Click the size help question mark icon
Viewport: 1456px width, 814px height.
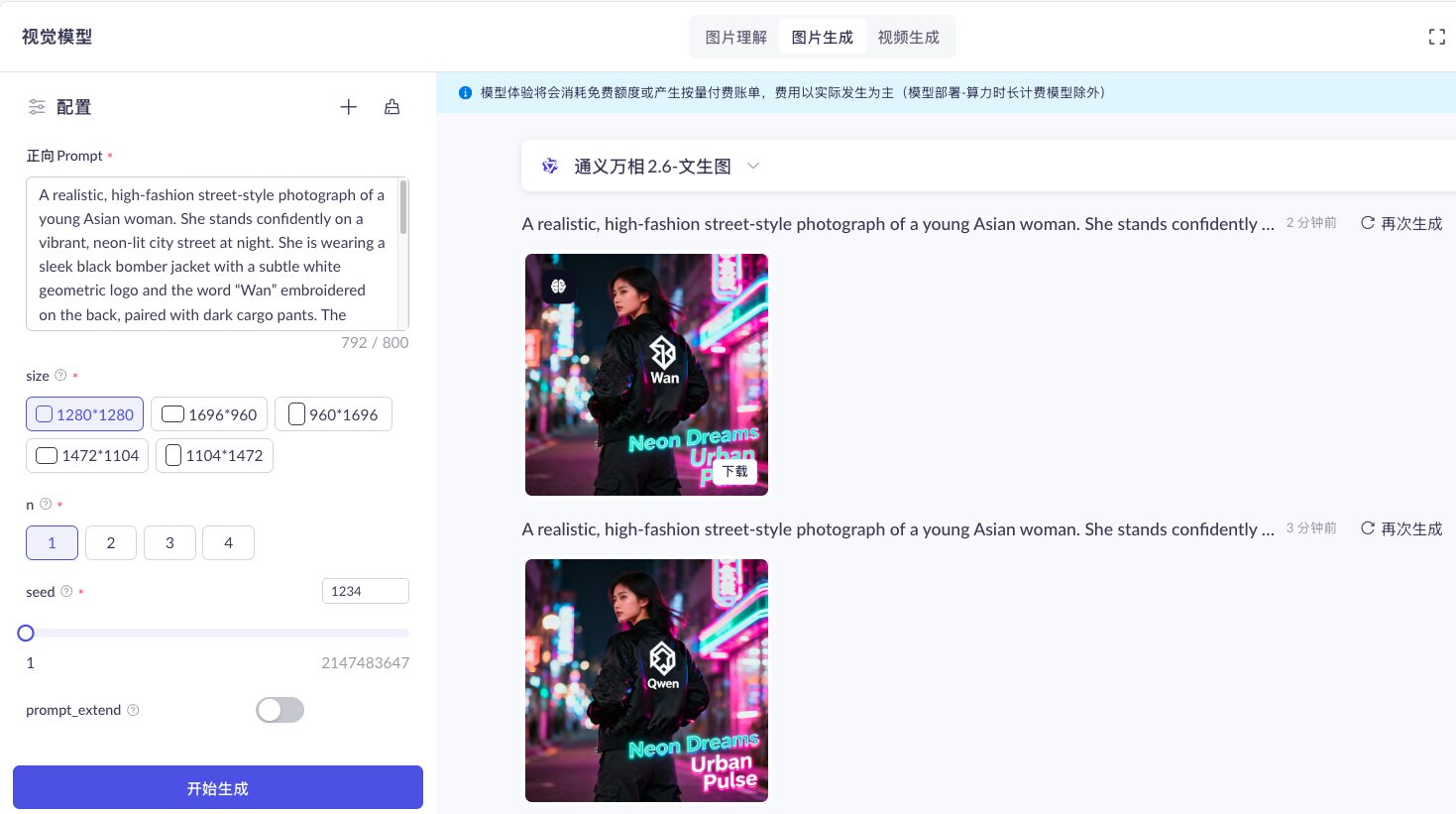click(60, 376)
